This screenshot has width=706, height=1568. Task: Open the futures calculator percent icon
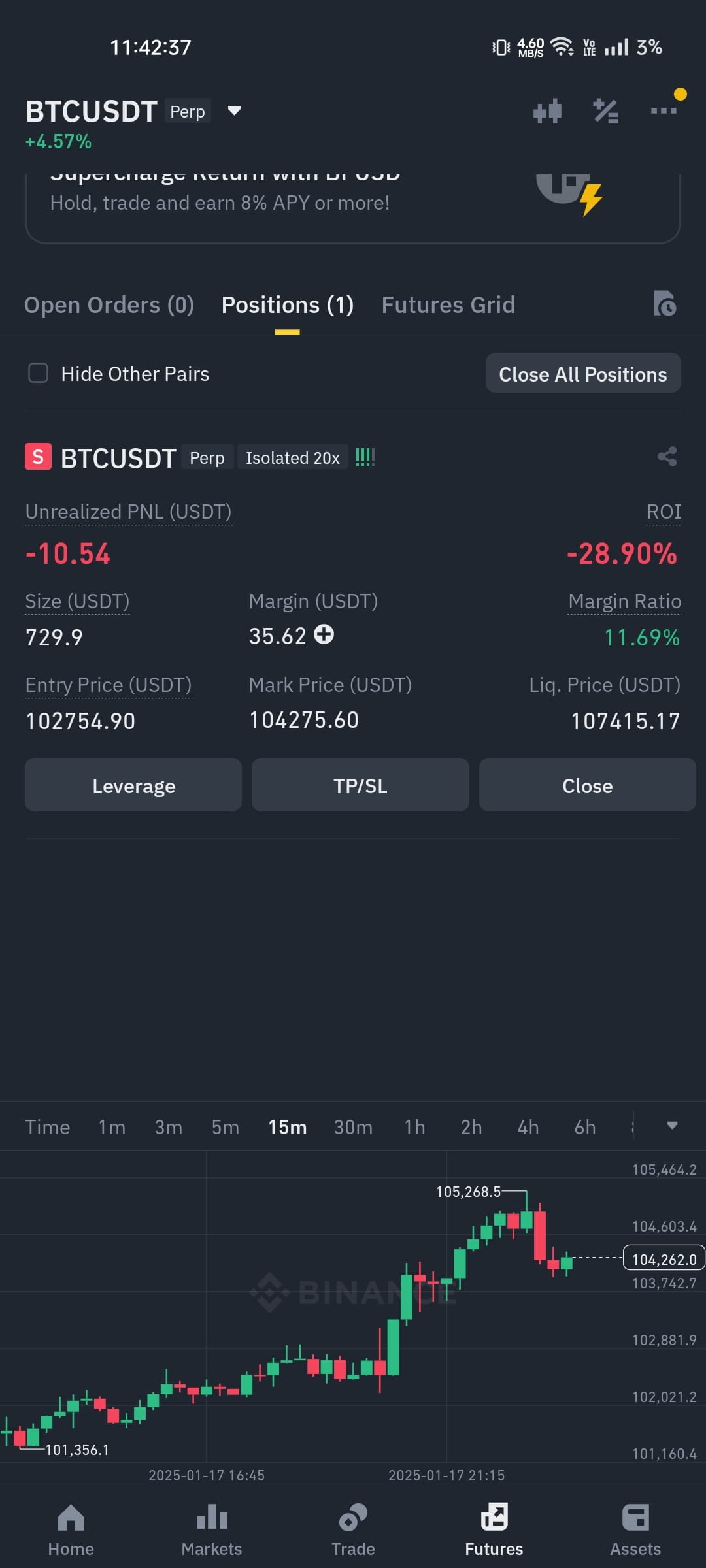pyautogui.click(x=605, y=111)
